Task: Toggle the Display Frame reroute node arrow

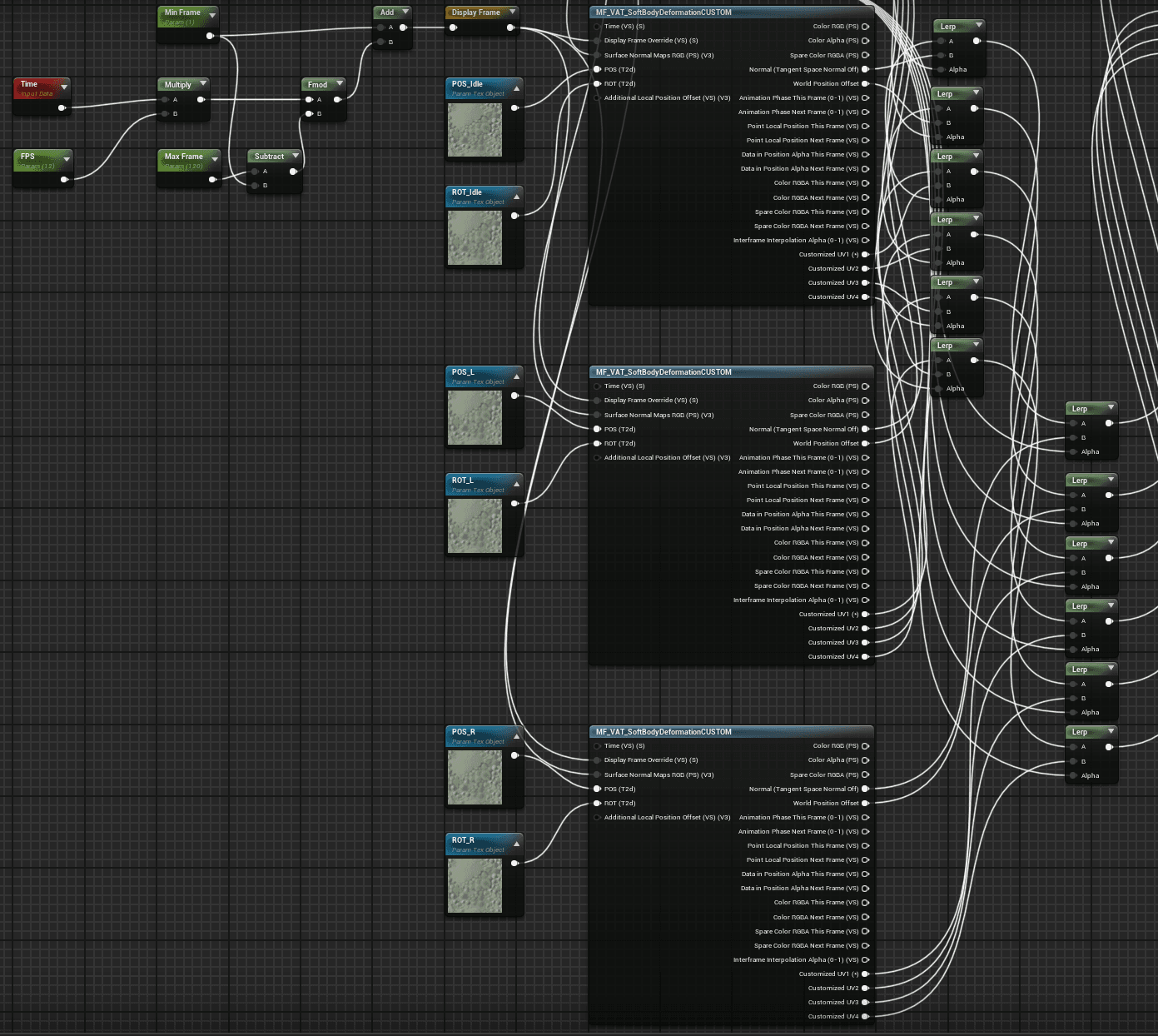Action: tap(512, 12)
